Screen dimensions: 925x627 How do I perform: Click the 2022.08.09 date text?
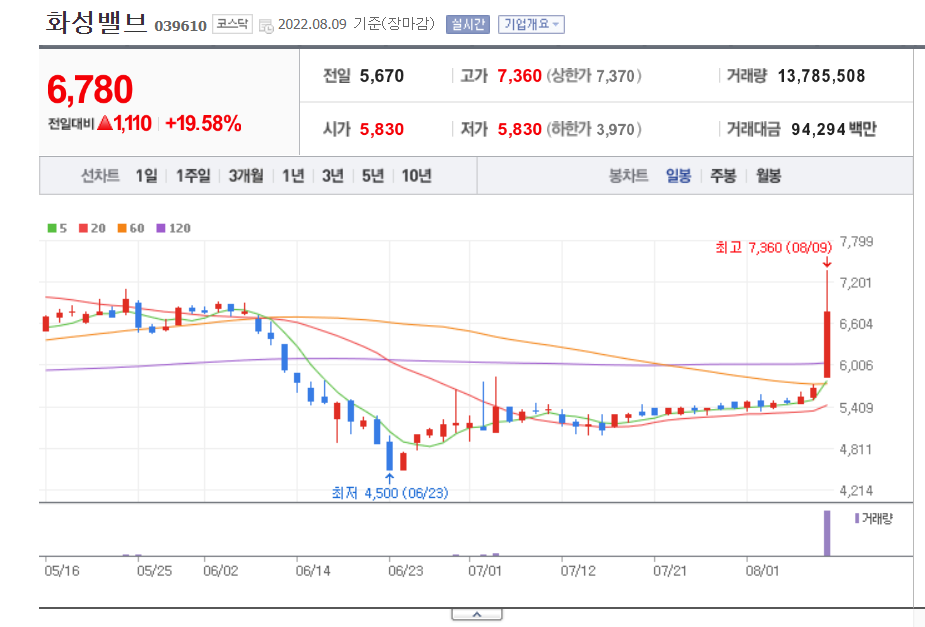312,24
